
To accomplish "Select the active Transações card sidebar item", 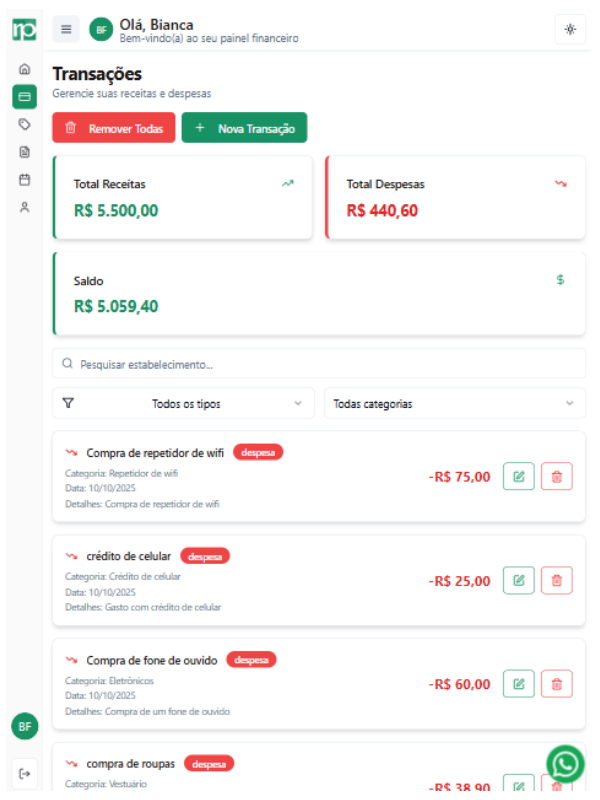I will (25, 97).
